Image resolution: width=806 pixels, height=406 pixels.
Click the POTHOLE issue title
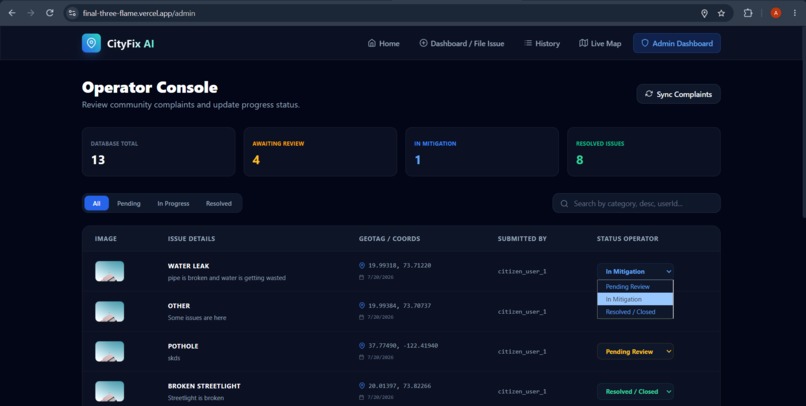click(x=183, y=346)
